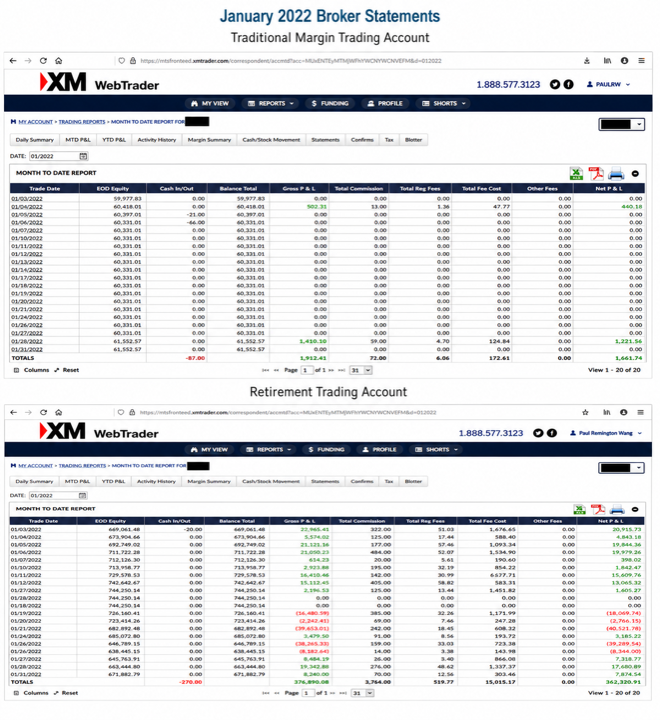The height and width of the screenshot is (720, 660).
Task: Export Retirement account report to Excel
Action: (x=580, y=509)
